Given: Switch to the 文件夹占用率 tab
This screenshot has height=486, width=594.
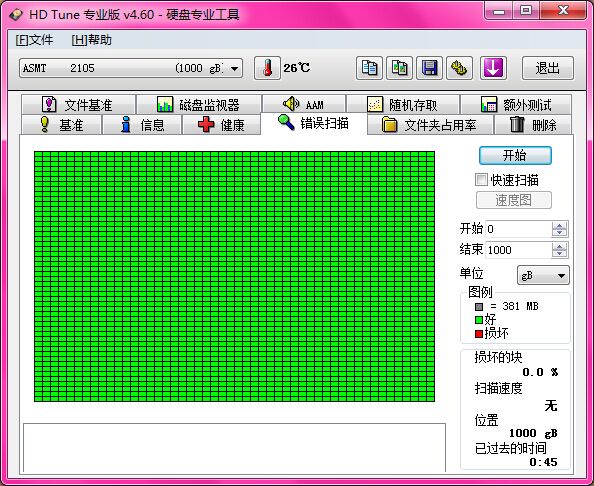Looking at the screenshot, I should [x=430, y=125].
